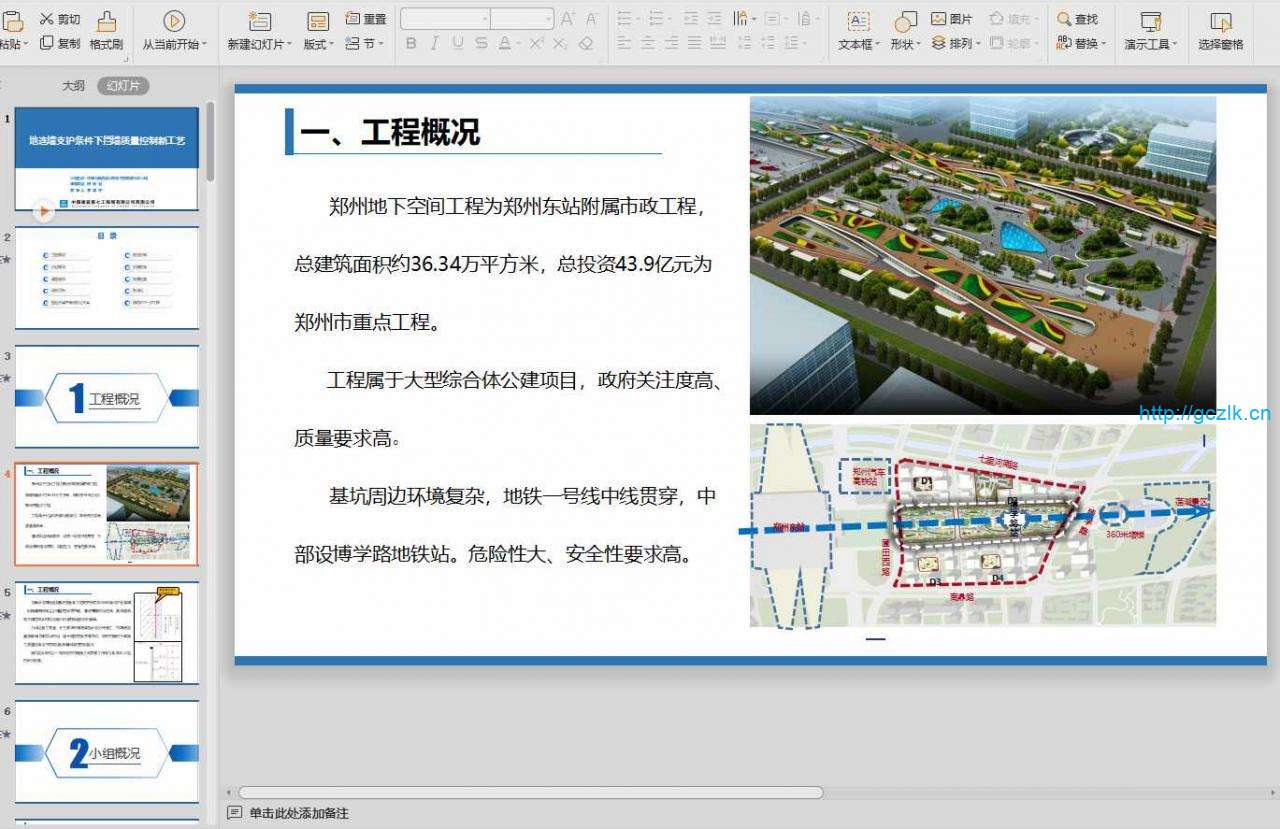
Task: Select slide 5 thumbnail in the panel
Action: coord(106,633)
